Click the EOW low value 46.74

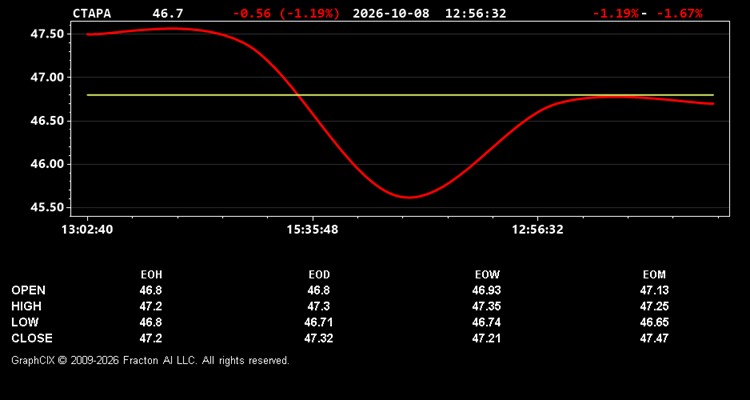(486, 322)
